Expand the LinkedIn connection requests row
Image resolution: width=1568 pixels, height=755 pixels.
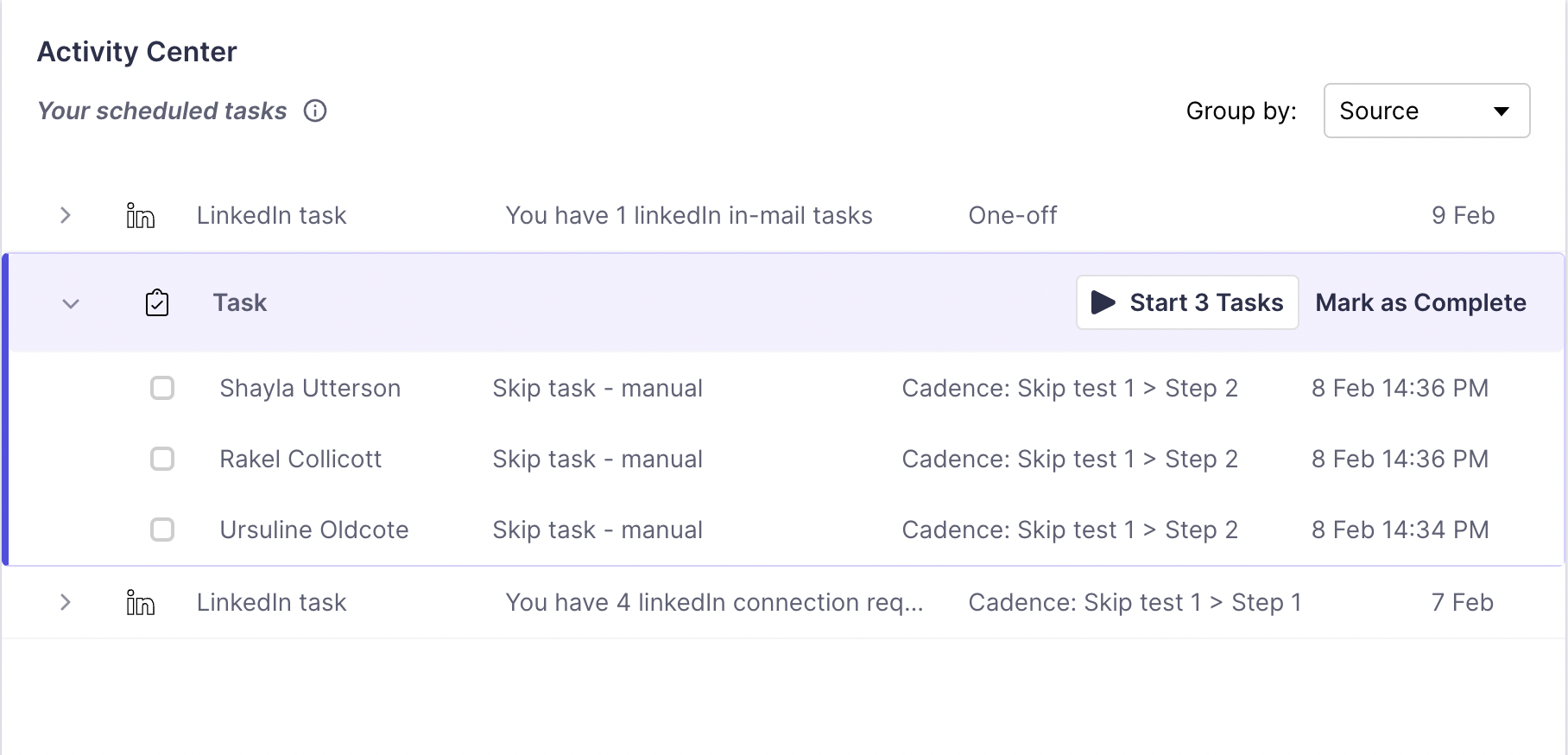click(66, 602)
